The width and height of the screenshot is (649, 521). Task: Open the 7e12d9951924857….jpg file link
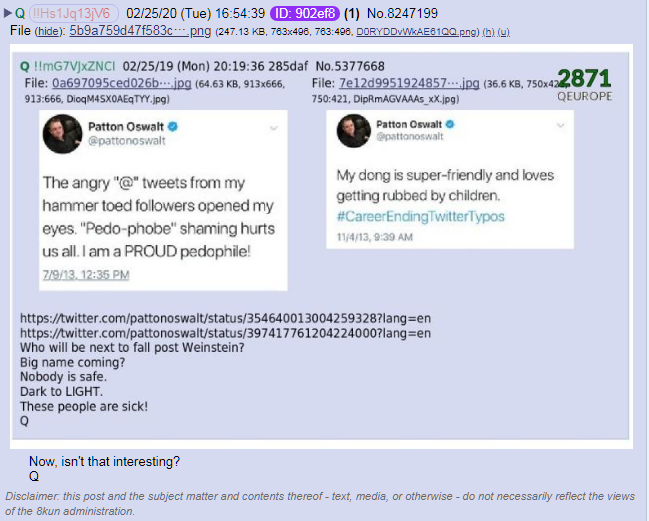pos(409,84)
